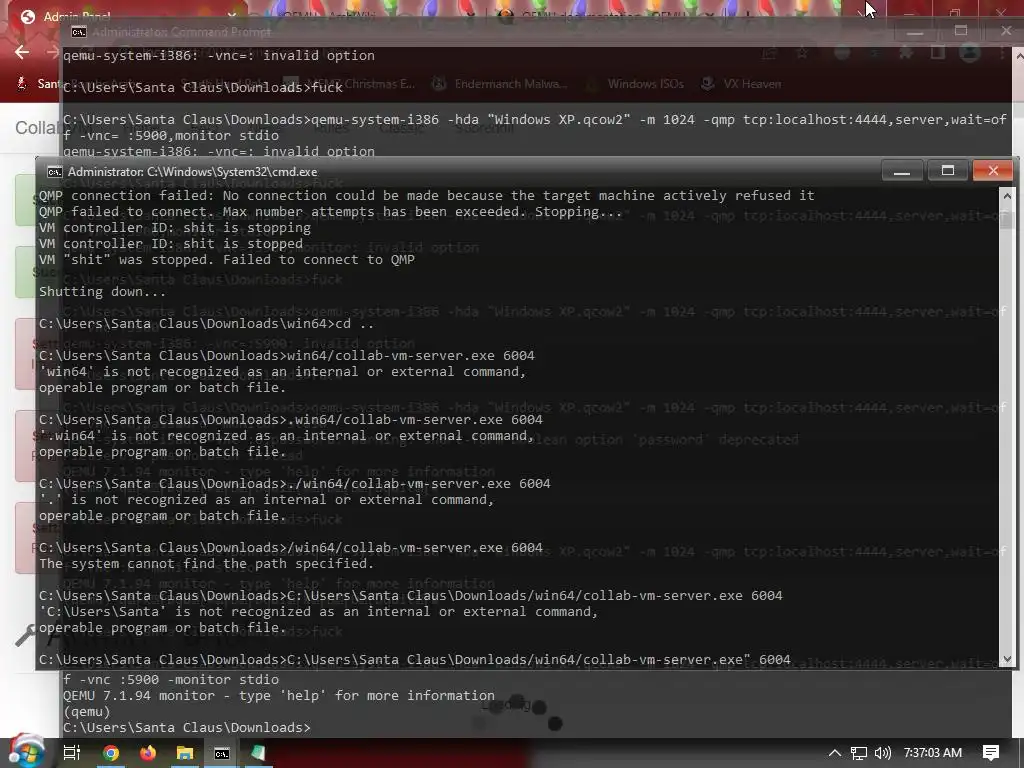
Task: Click the bottom 'C:\Users\Santa Claus\Downloads>' prompt
Action: click(x=187, y=728)
